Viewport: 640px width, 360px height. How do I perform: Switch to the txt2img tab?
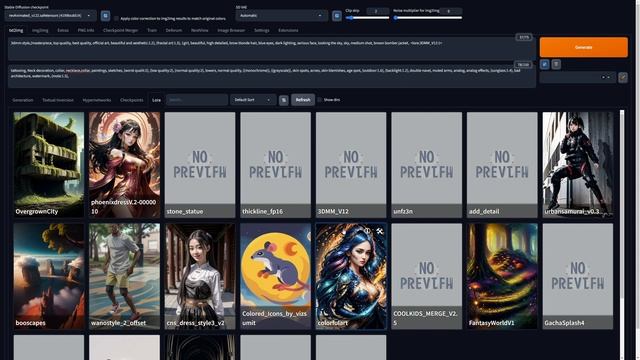16,30
